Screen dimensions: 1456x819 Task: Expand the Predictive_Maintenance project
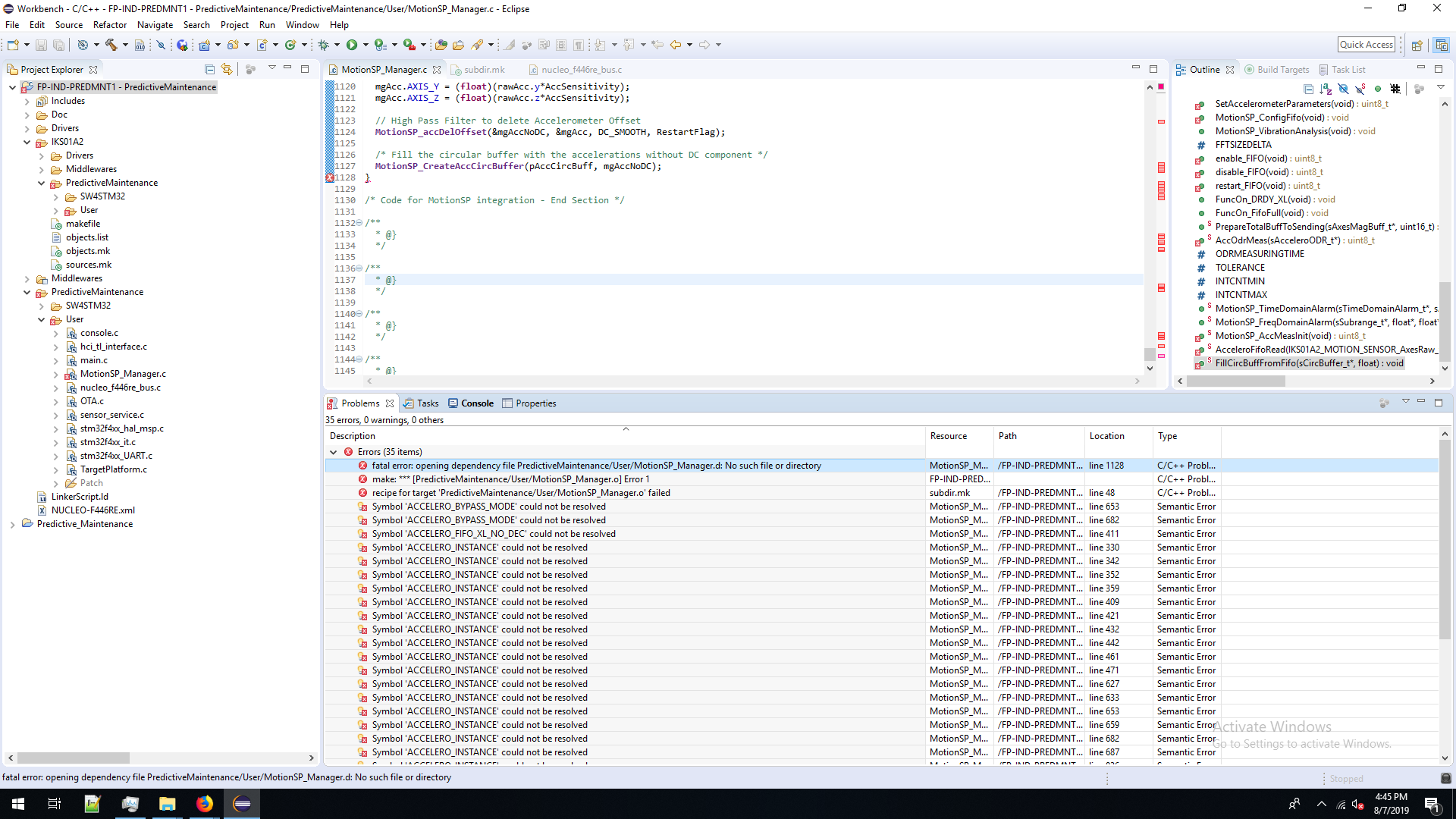(x=12, y=524)
